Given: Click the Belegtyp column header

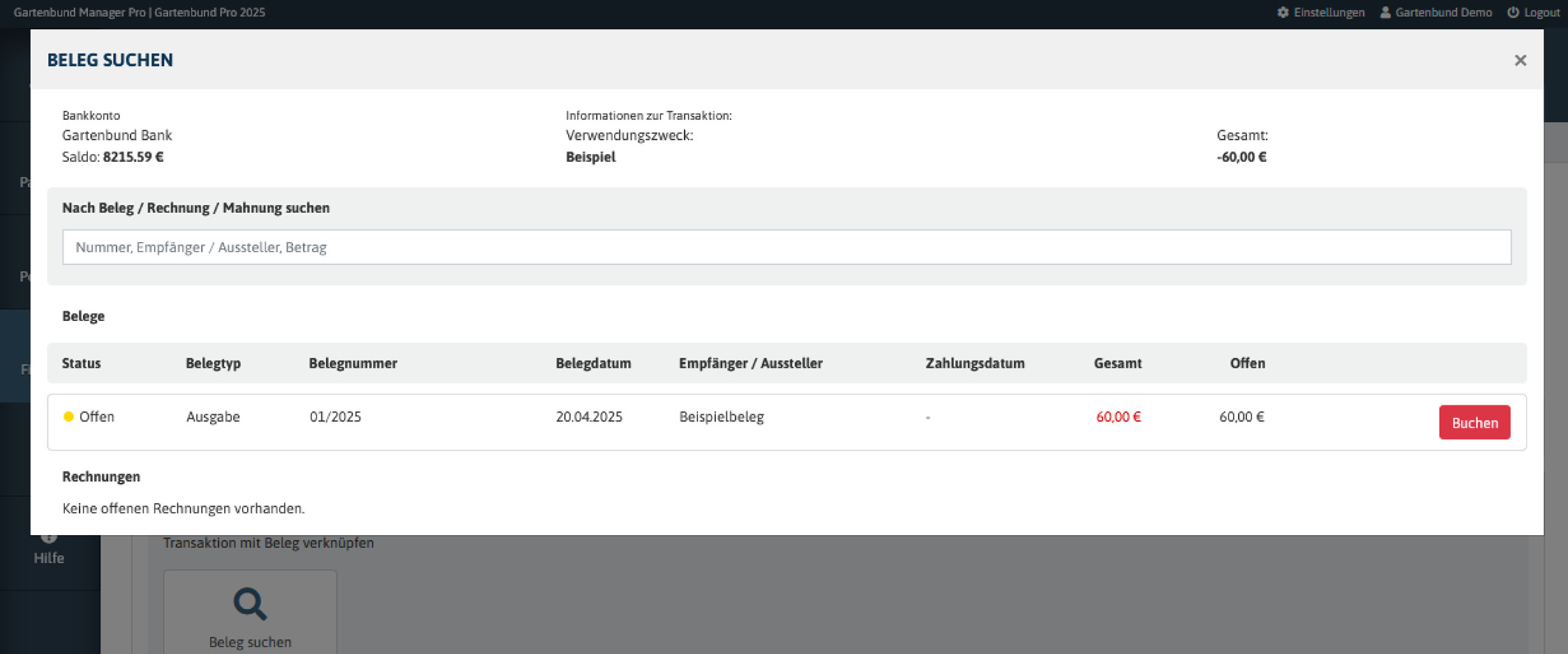Looking at the screenshot, I should coord(213,363).
